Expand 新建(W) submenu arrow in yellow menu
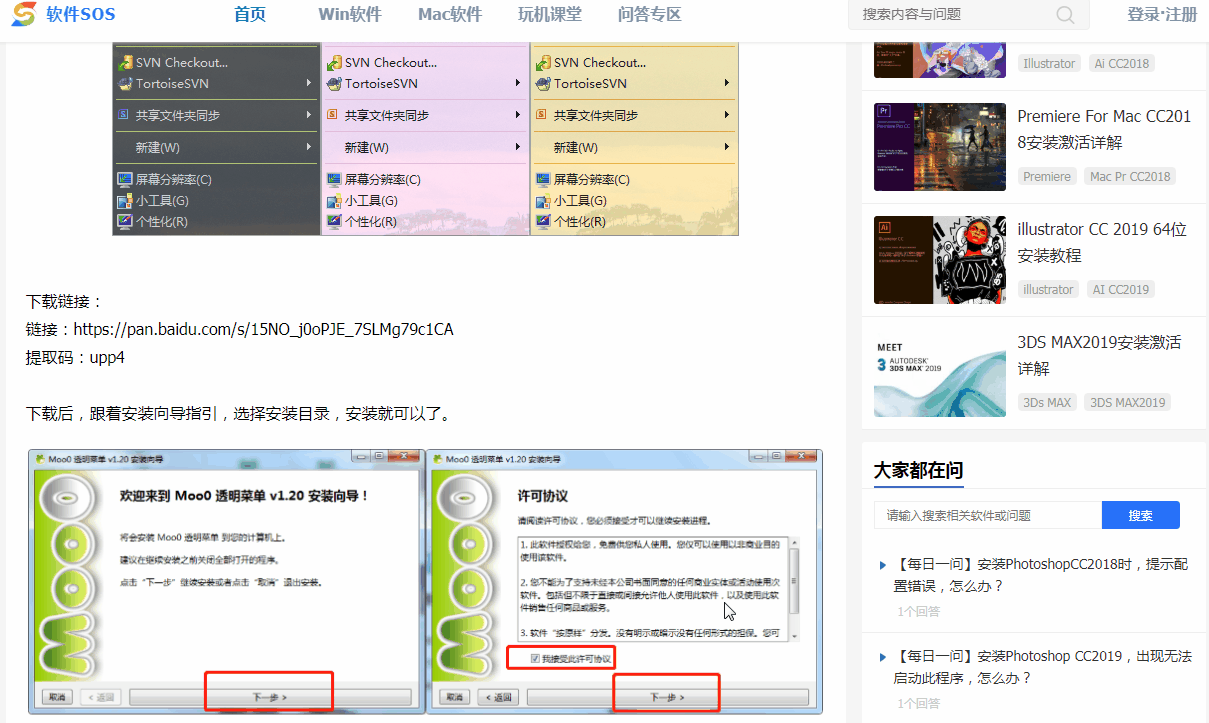This screenshot has width=1209, height=723. (727, 147)
